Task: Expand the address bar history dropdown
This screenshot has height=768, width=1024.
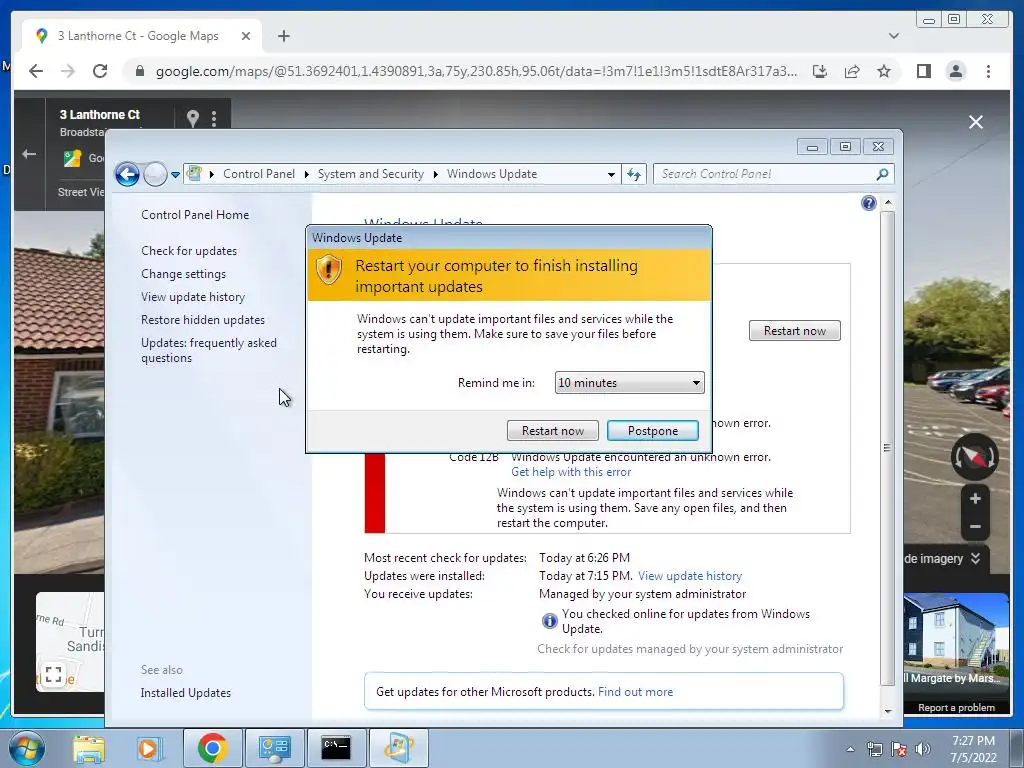Action: pos(611,174)
